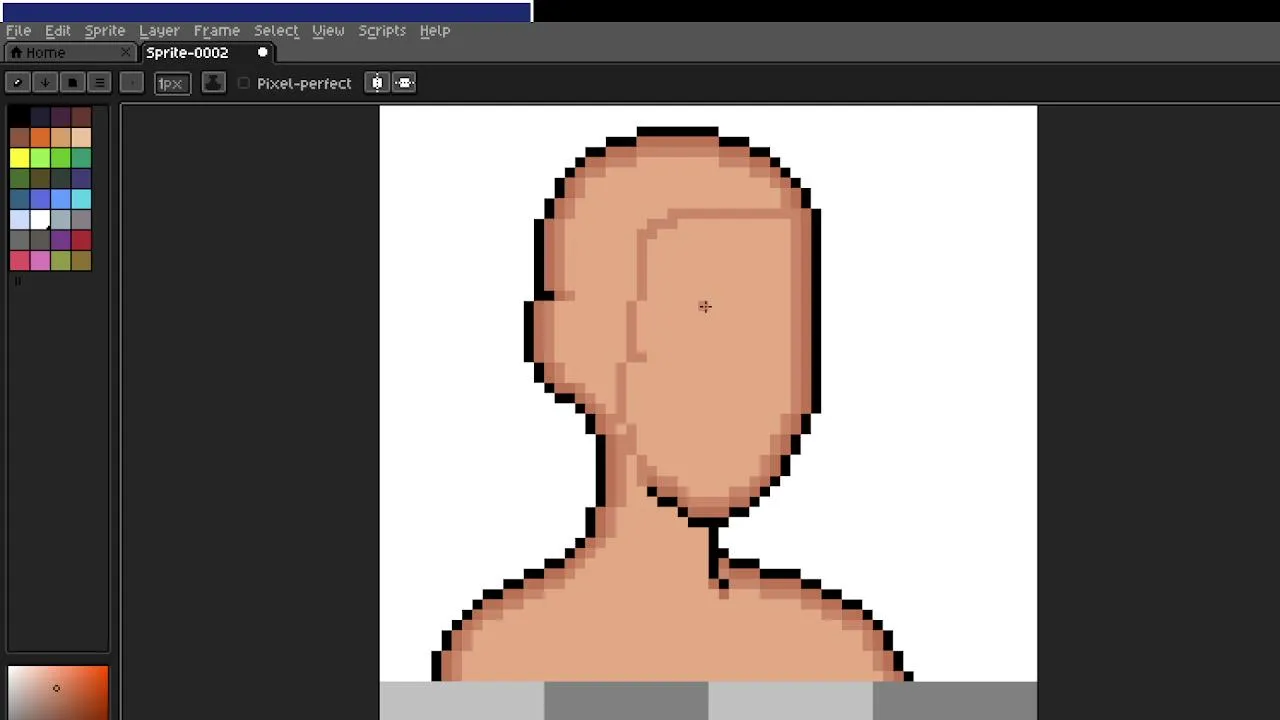Open the View menu
This screenshot has width=1280, height=720.
click(328, 30)
